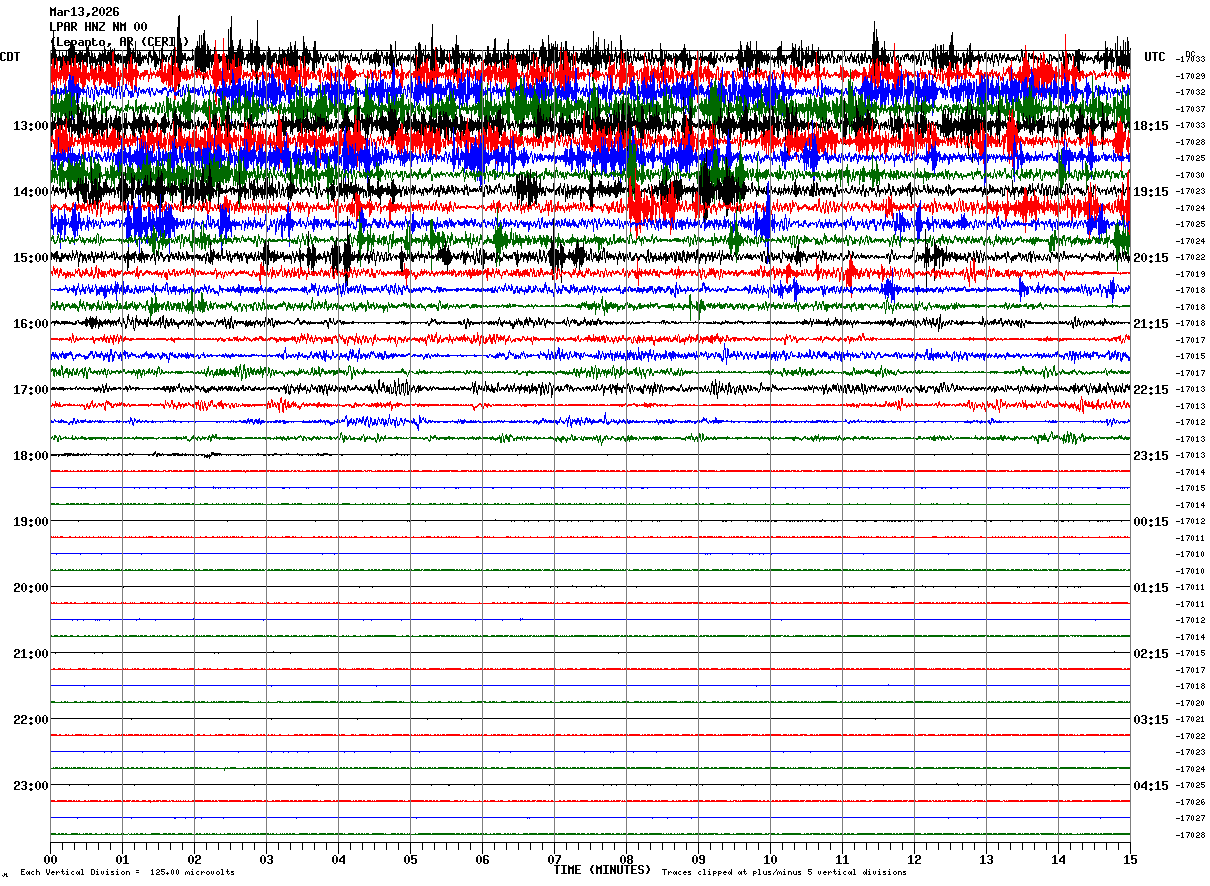Click the 13 minute axis tick label

click(987, 860)
